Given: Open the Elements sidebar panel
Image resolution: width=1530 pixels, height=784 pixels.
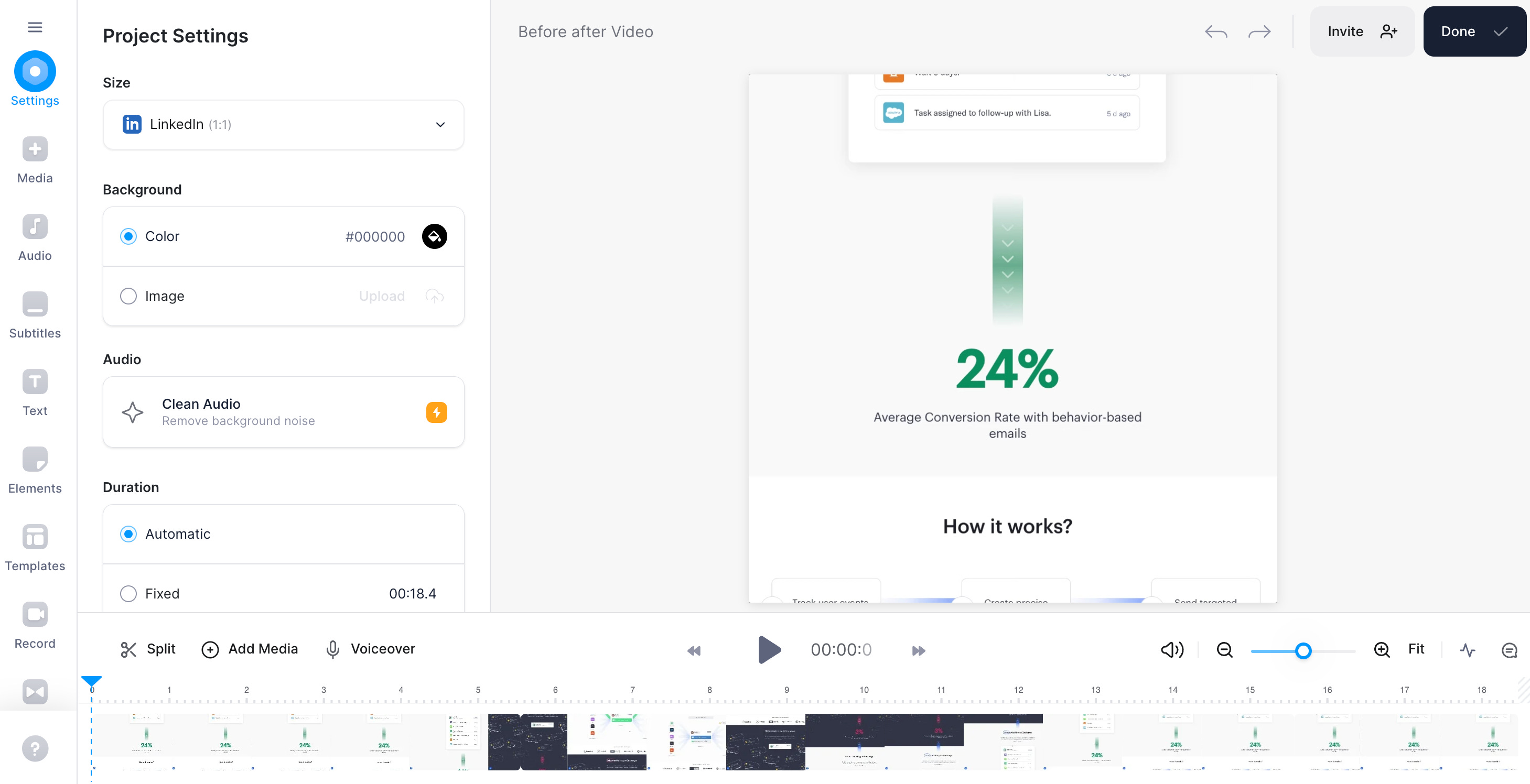Looking at the screenshot, I should pos(35,471).
